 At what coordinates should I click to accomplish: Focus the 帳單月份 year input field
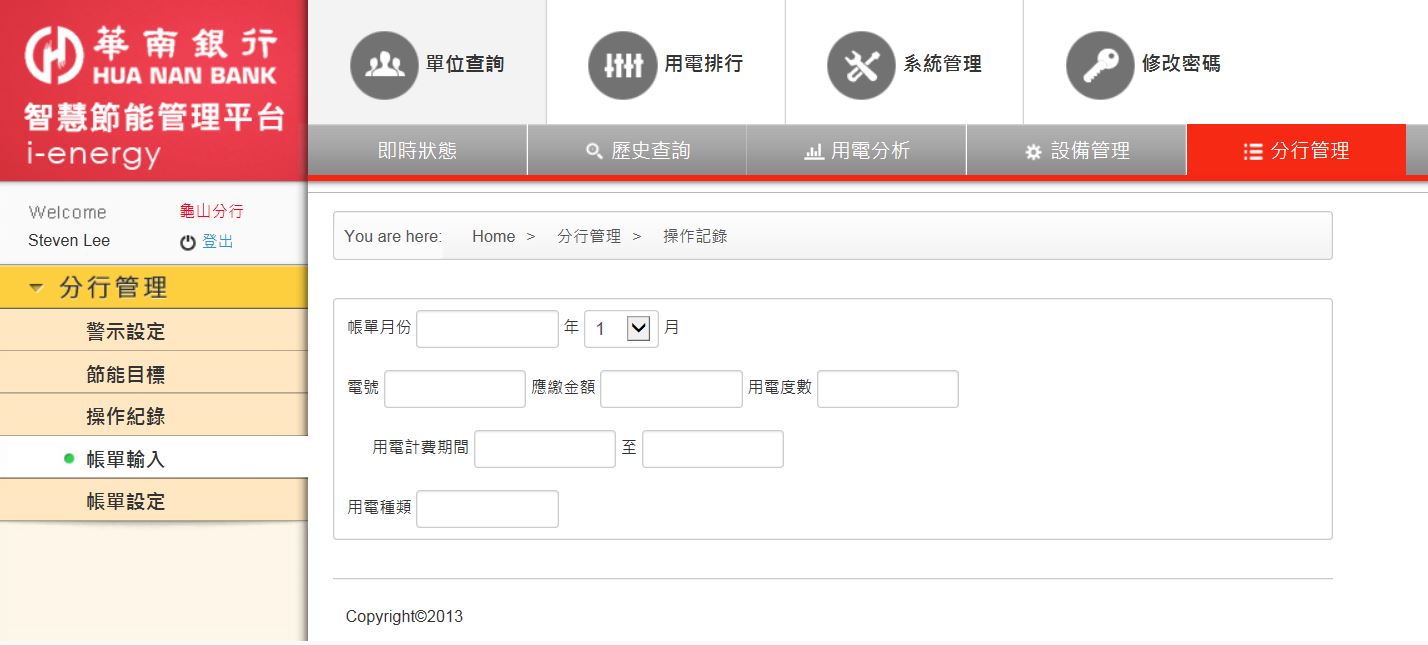[487, 328]
